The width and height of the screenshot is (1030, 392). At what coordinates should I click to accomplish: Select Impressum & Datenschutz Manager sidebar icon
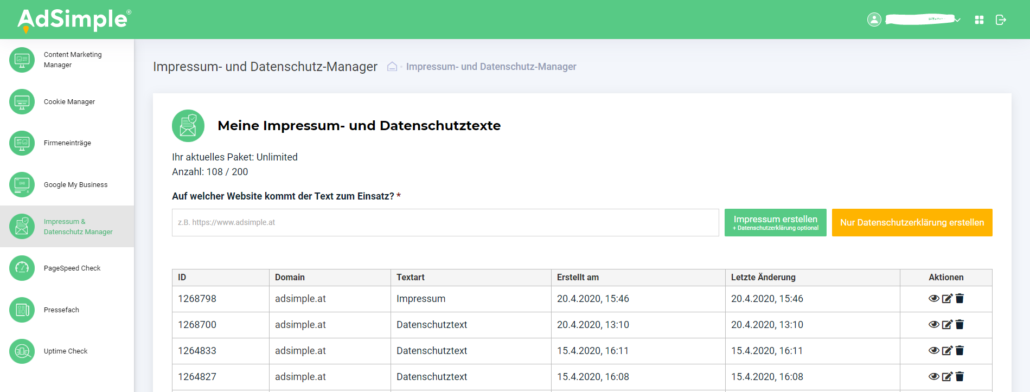22,226
